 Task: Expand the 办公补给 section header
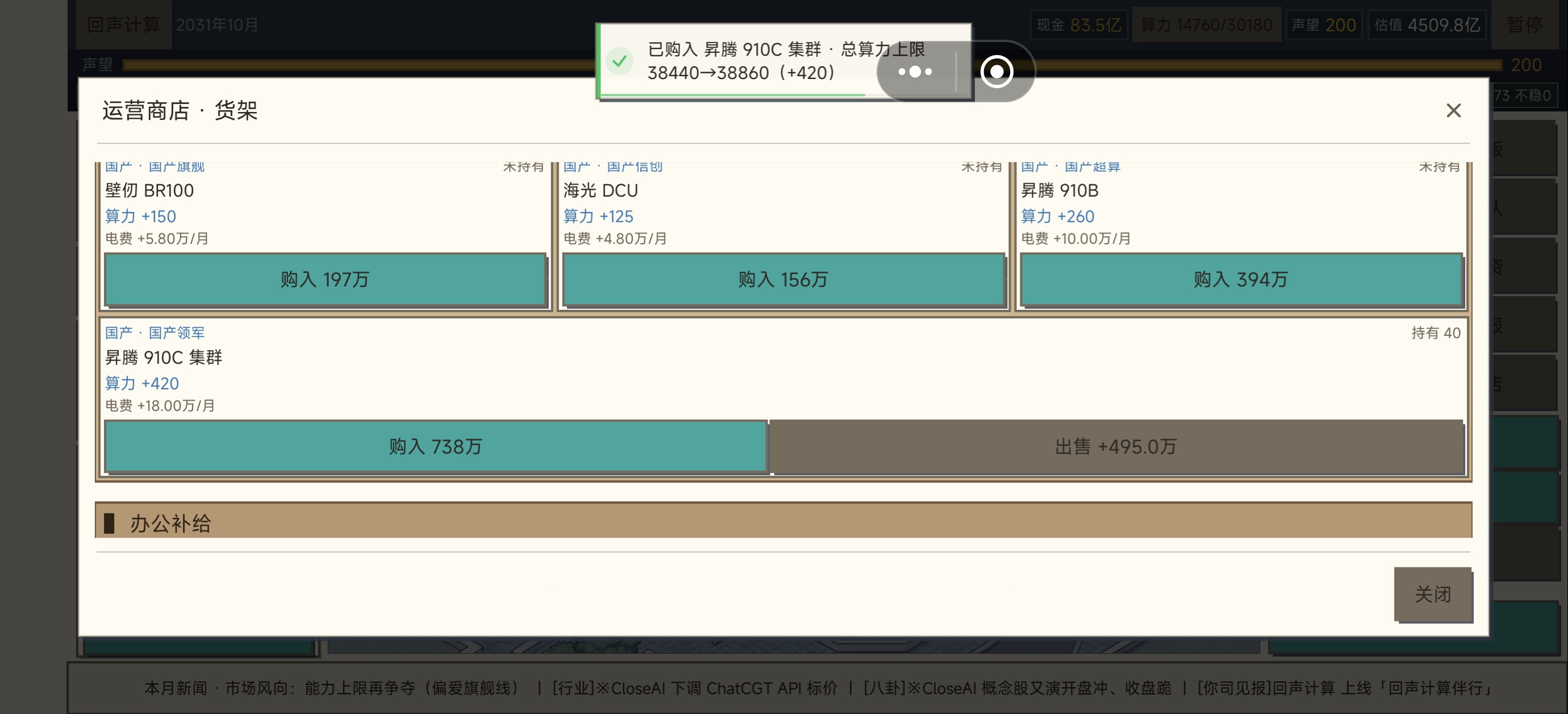[x=783, y=521]
